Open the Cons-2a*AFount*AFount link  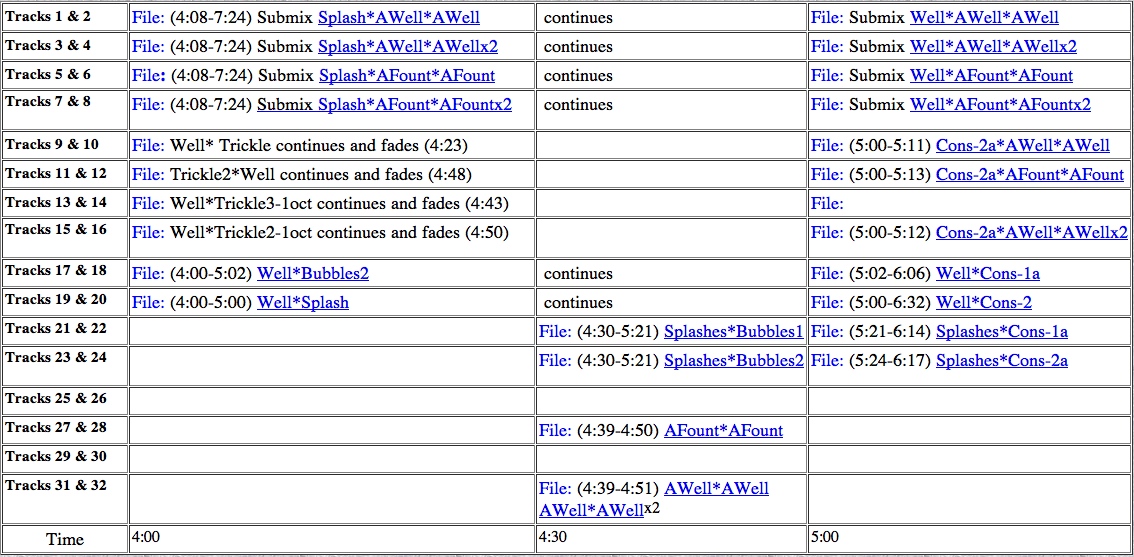coord(1029,174)
